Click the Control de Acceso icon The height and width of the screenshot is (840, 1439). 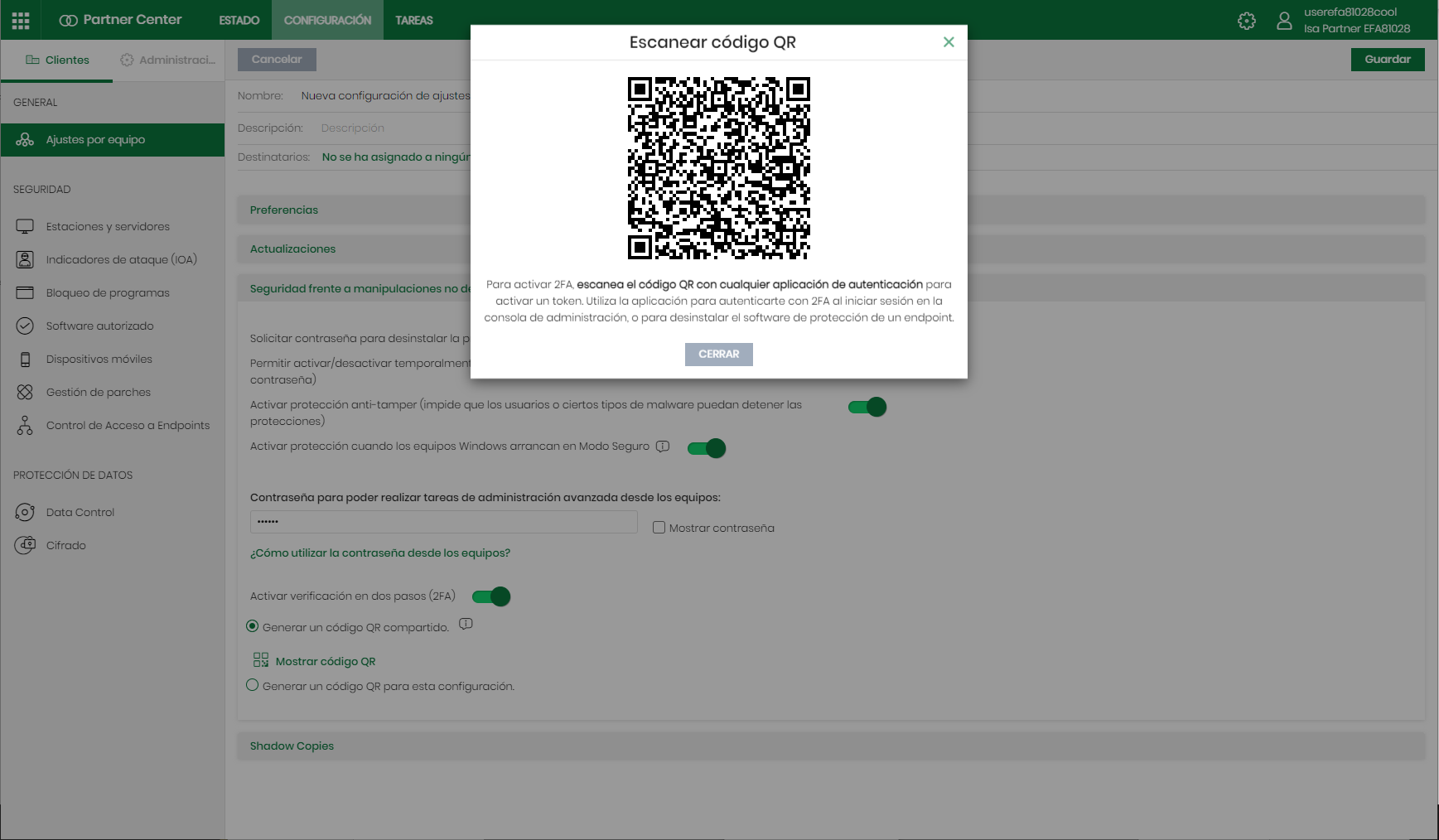click(x=25, y=425)
